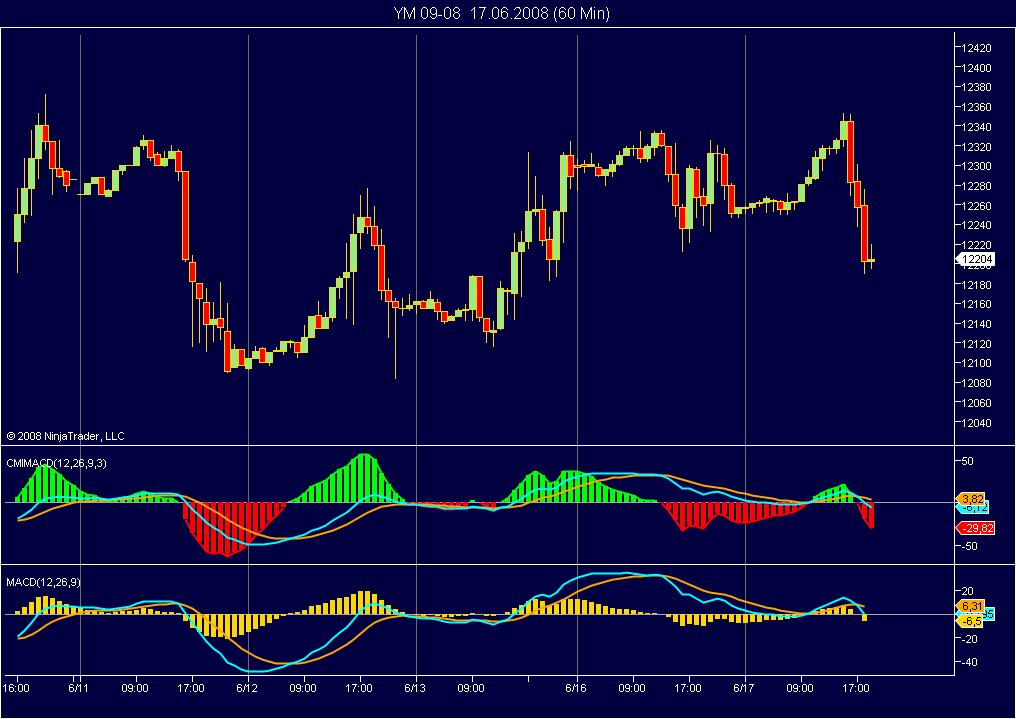Click the 12360 price axis label
The height and width of the screenshot is (719, 1016).
click(976, 107)
